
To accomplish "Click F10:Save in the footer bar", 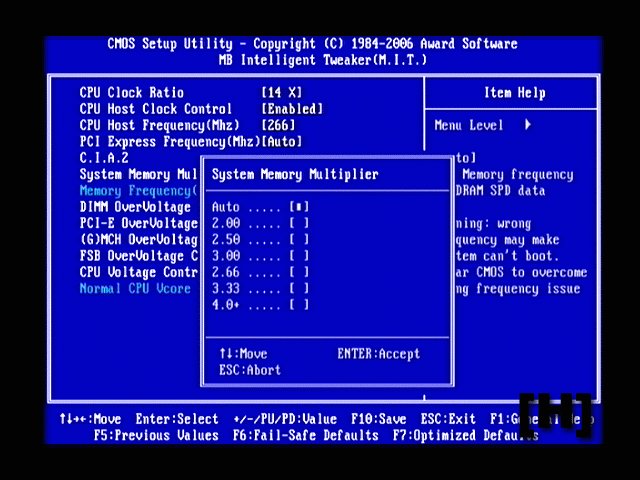I will [378, 419].
